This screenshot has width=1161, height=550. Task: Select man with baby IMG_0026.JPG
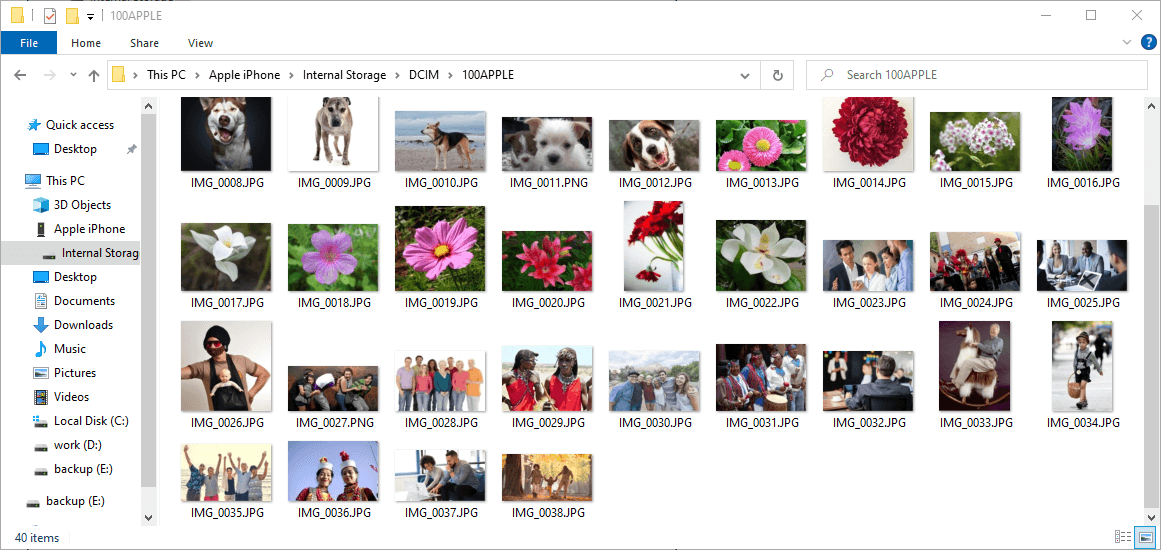[x=226, y=366]
